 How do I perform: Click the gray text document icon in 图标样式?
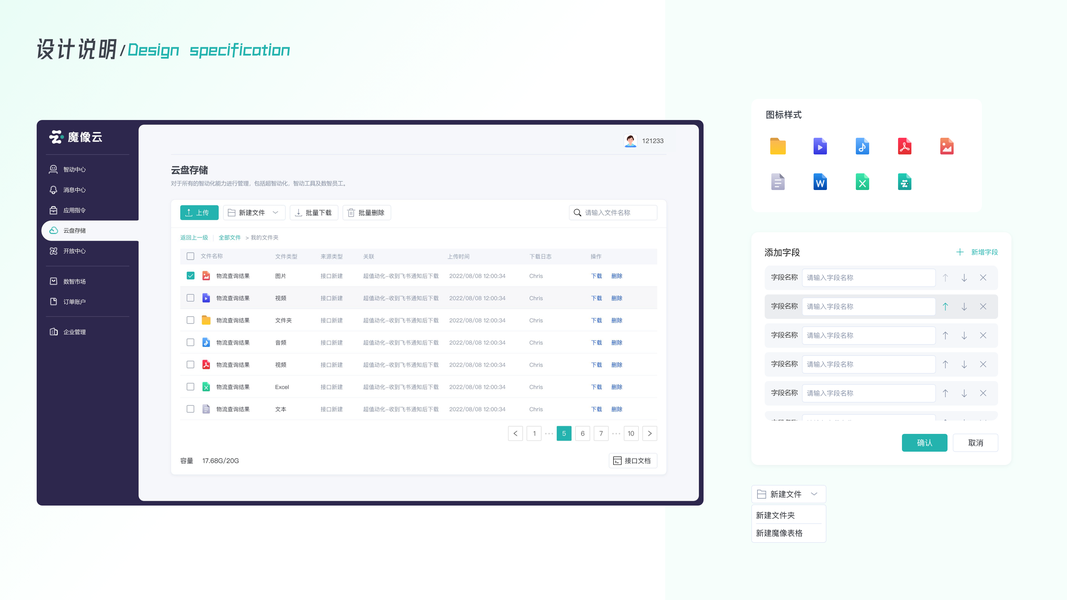[x=778, y=182]
